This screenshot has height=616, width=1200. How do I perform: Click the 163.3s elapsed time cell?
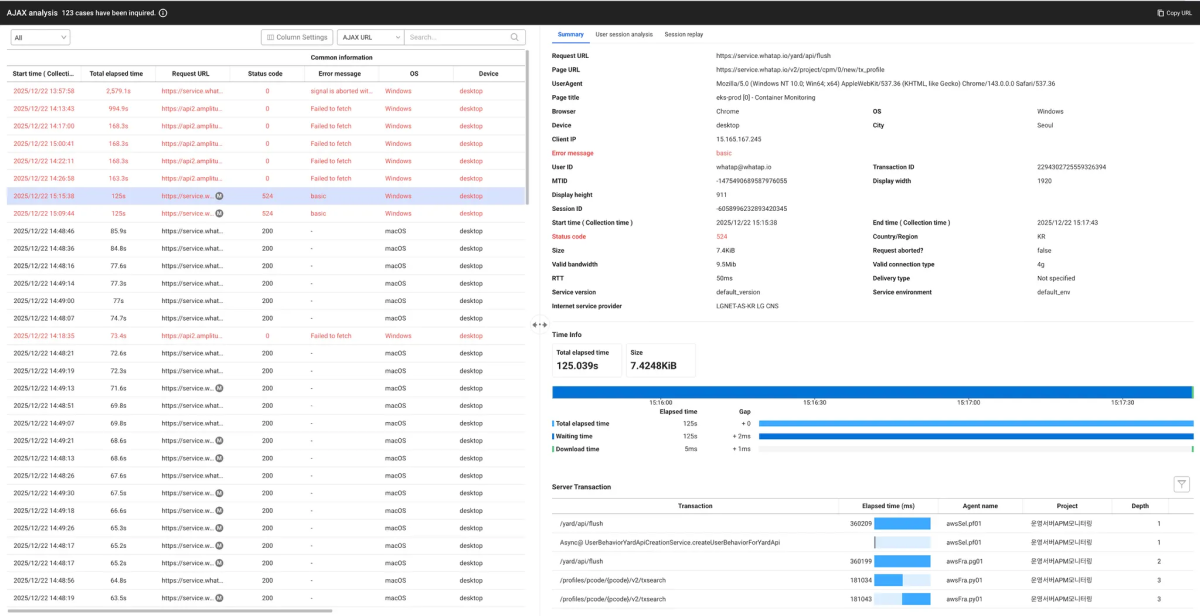[118, 178]
